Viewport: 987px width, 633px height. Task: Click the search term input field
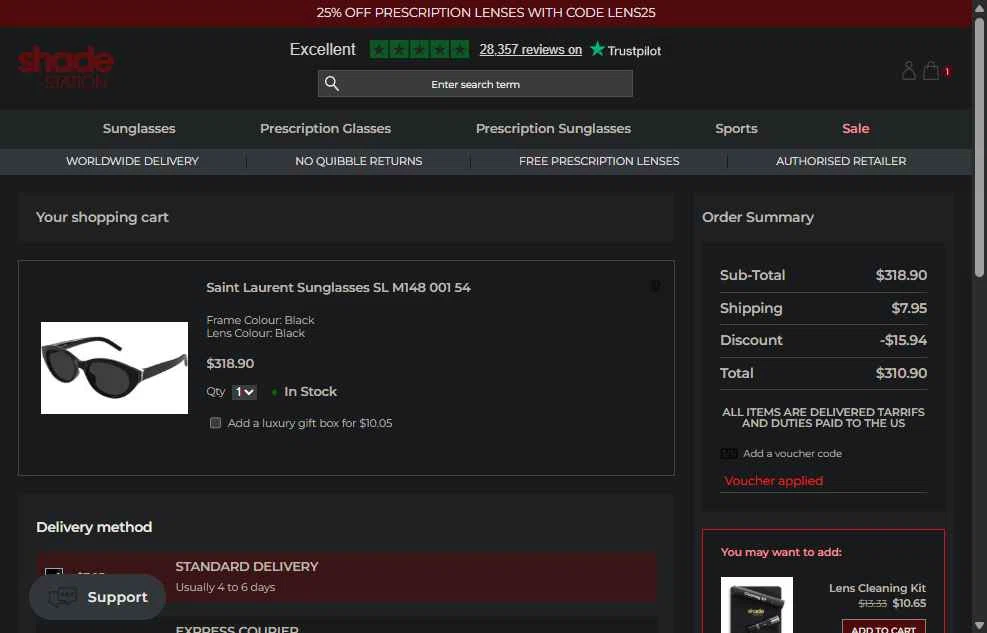coord(475,84)
